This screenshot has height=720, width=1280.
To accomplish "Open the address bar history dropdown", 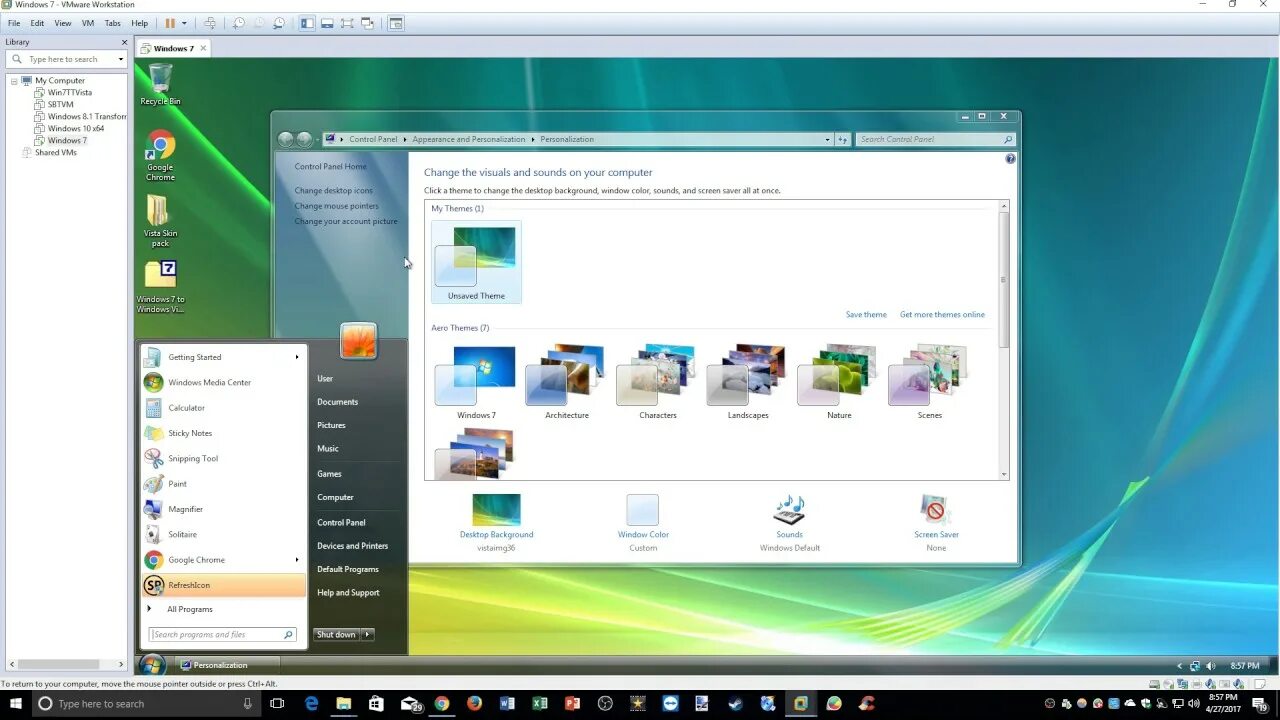I will pos(827,139).
